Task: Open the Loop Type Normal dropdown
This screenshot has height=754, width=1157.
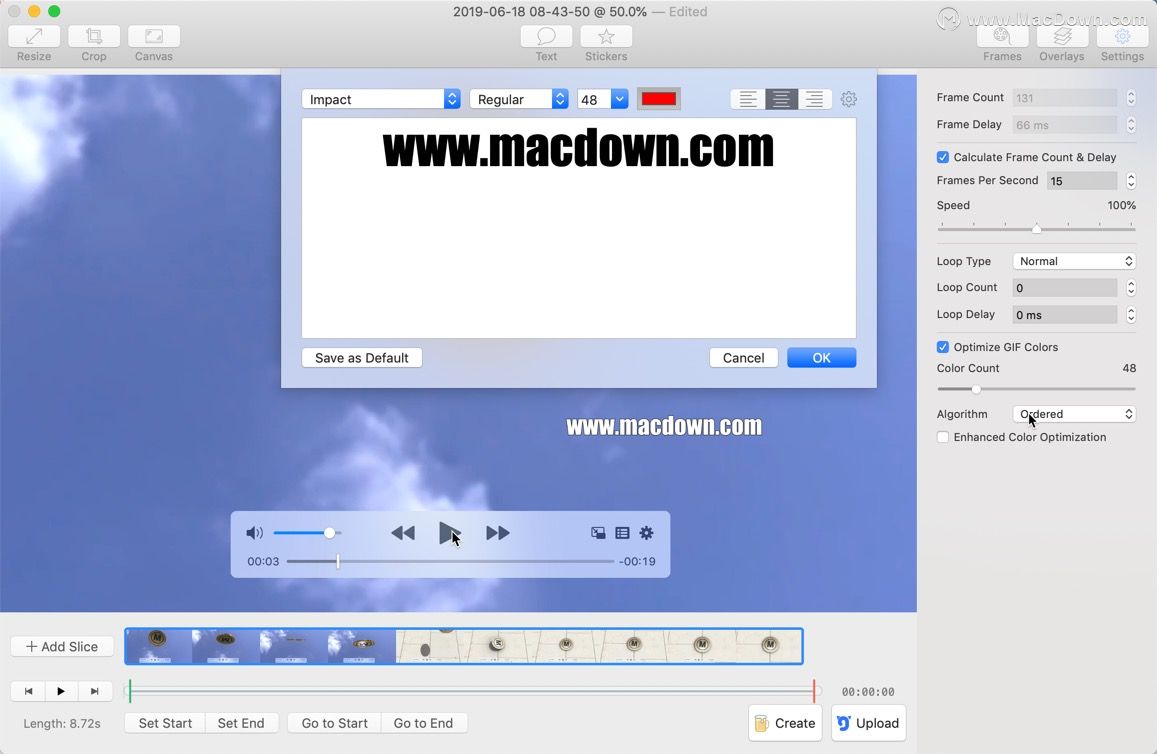Action: [1074, 261]
